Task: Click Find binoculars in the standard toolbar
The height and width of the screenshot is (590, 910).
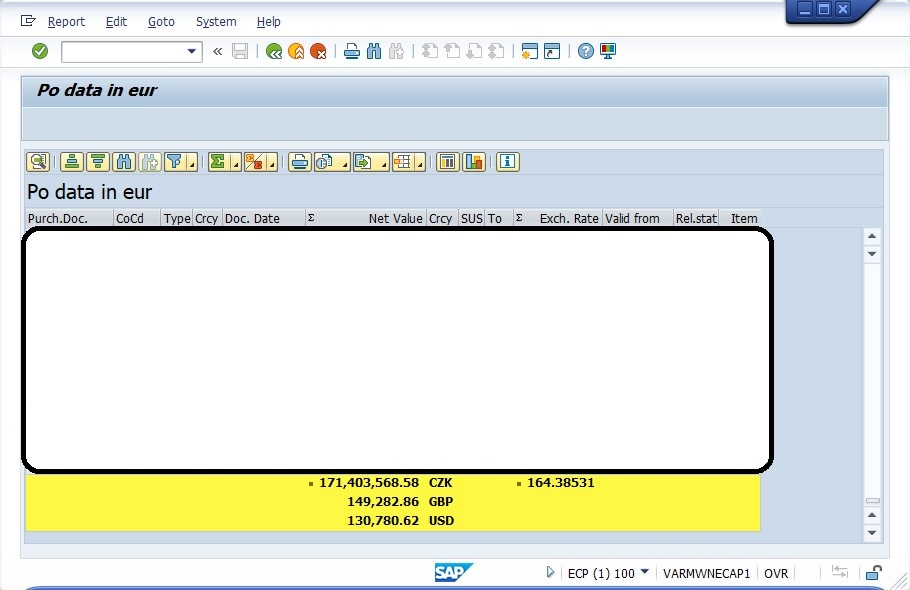Action: tap(374, 51)
